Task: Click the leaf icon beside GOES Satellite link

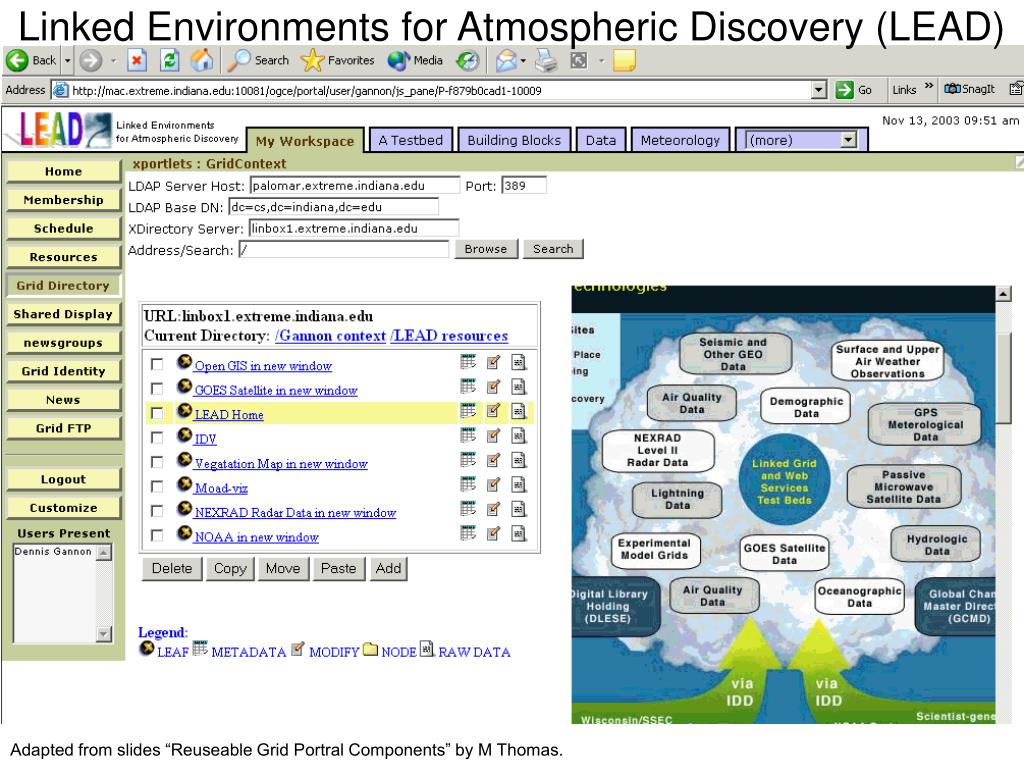Action: tap(185, 387)
